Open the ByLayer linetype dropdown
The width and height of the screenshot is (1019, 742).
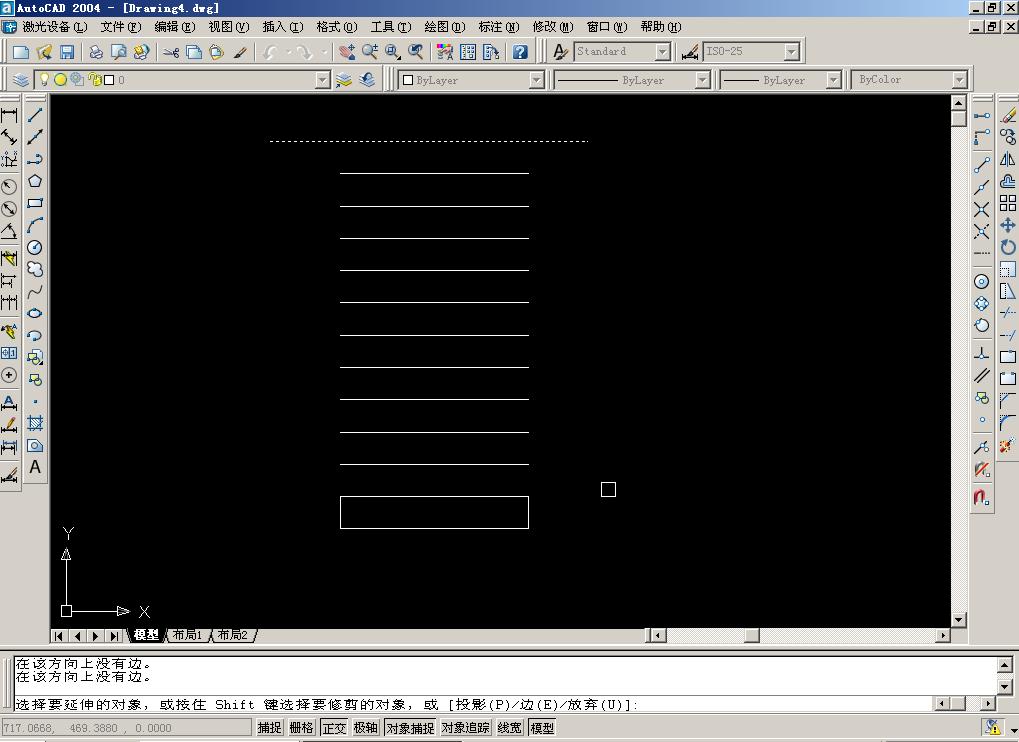click(702, 80)
